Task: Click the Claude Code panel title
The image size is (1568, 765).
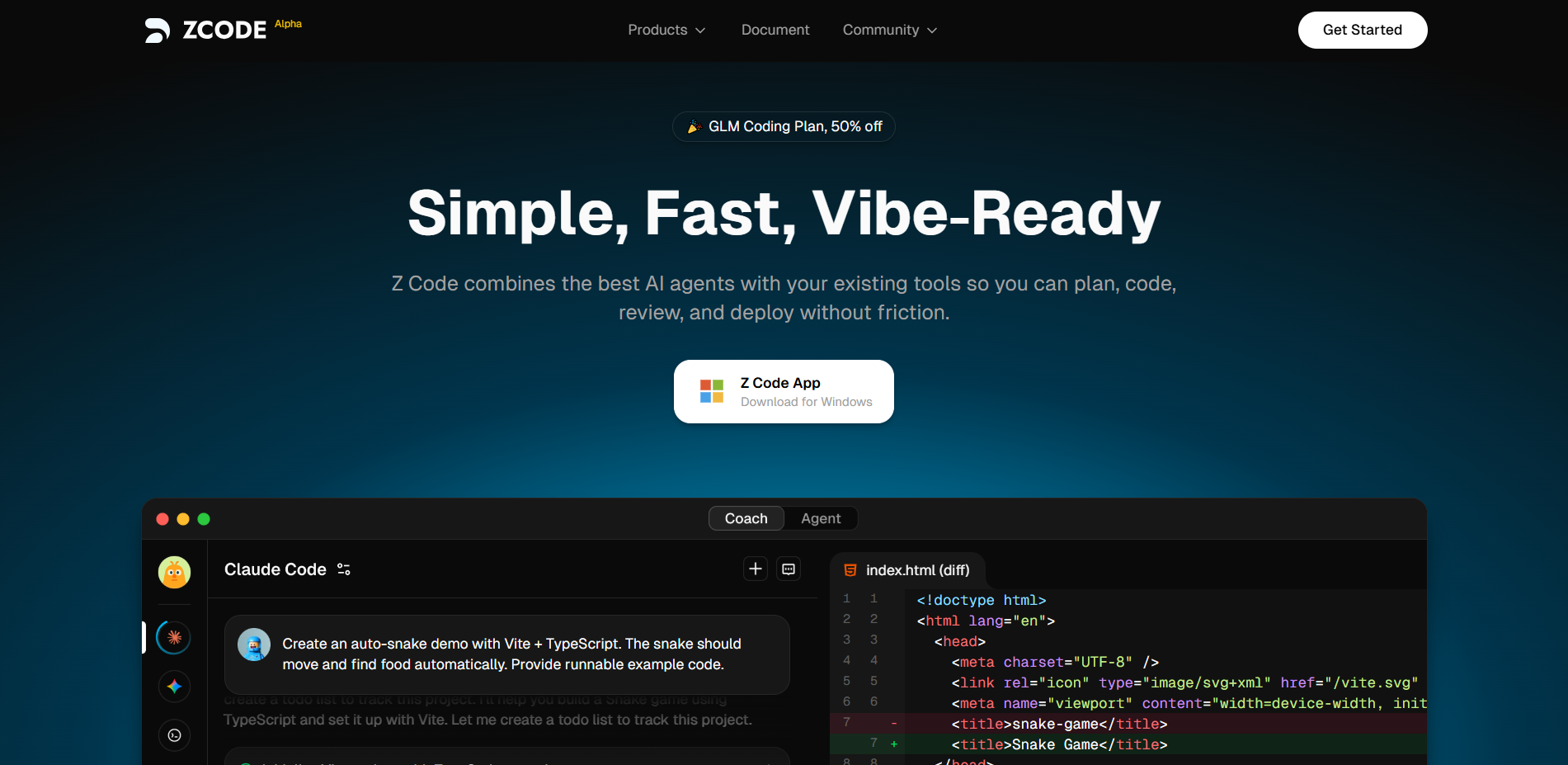Action: click(x=275, y=569)
